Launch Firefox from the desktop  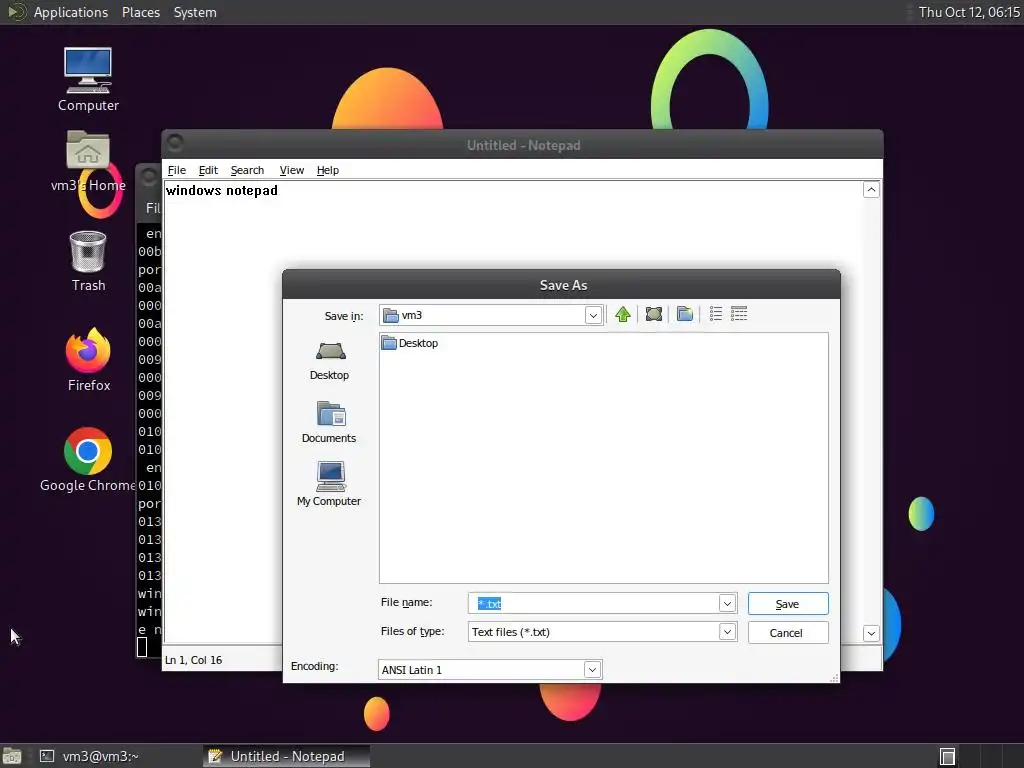88,360
